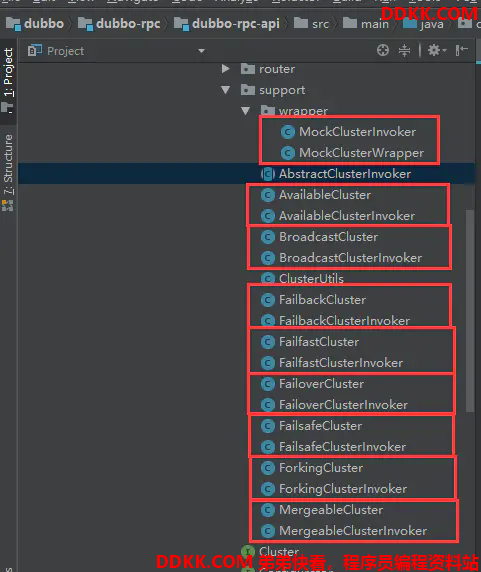This screenshot has width=481, height=572.
Task: Click abstract class icon beside AbstractClusterInvoker
Action: tap(268, 174)
